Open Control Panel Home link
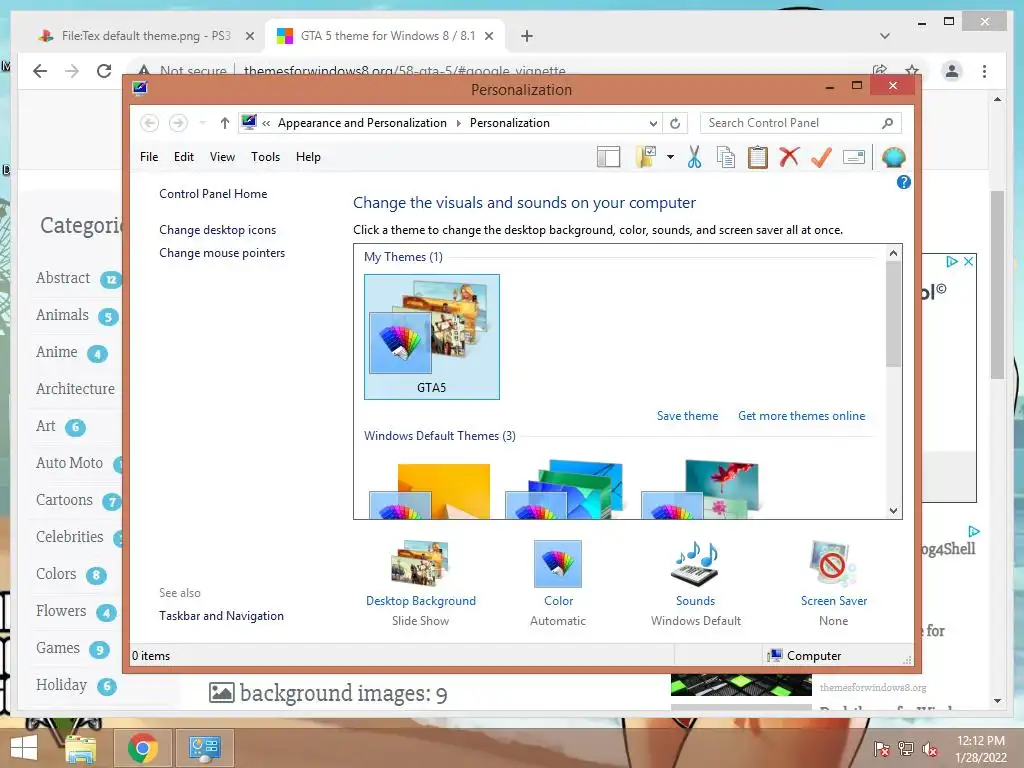Image resolution: width=1024 pixels, height=768 pixels. [213, 194]
